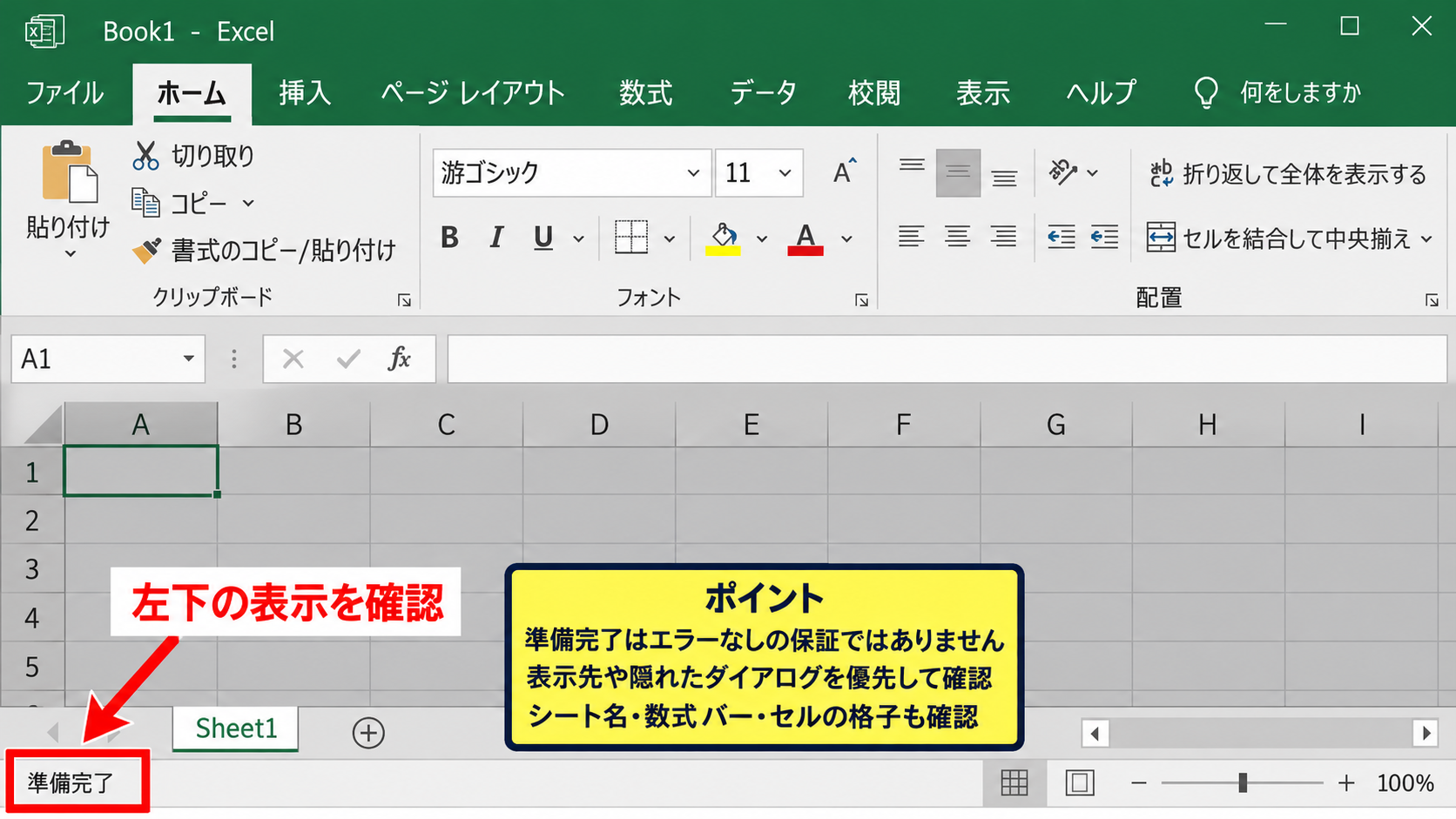Toggle 折り返して全体を表示する wrap text
Viewport: 1456px width, 819px height.
point(1288,174)
